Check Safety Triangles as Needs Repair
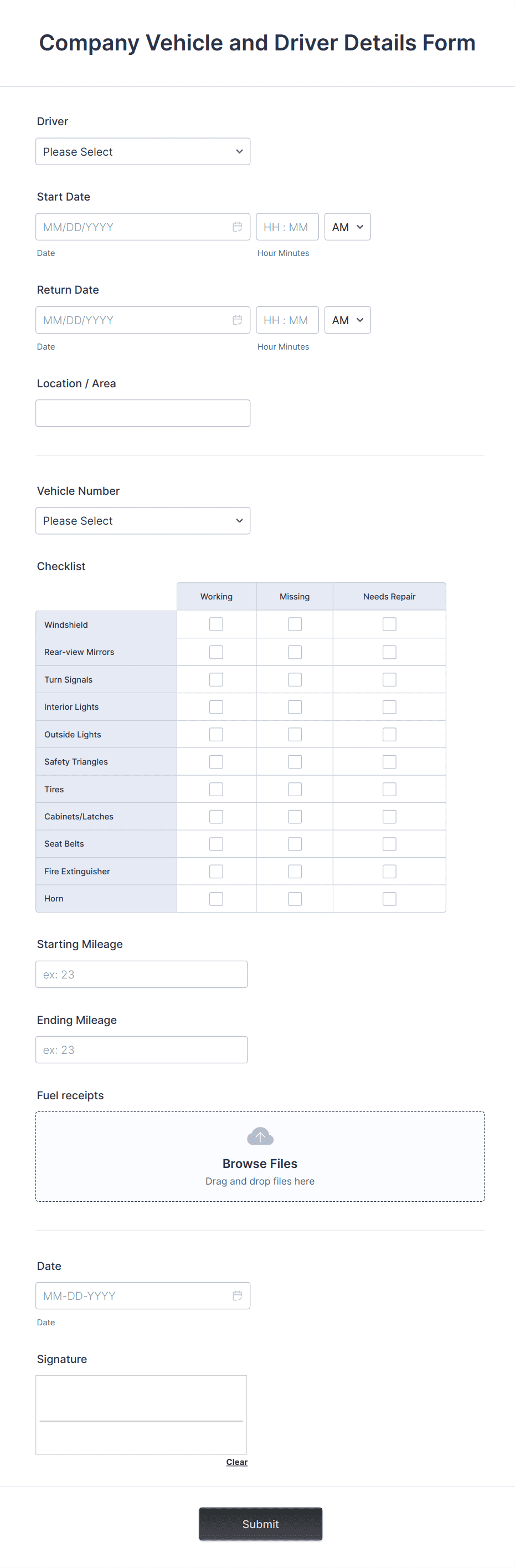This screenshot has width=515, height=1568. [389, 761]
